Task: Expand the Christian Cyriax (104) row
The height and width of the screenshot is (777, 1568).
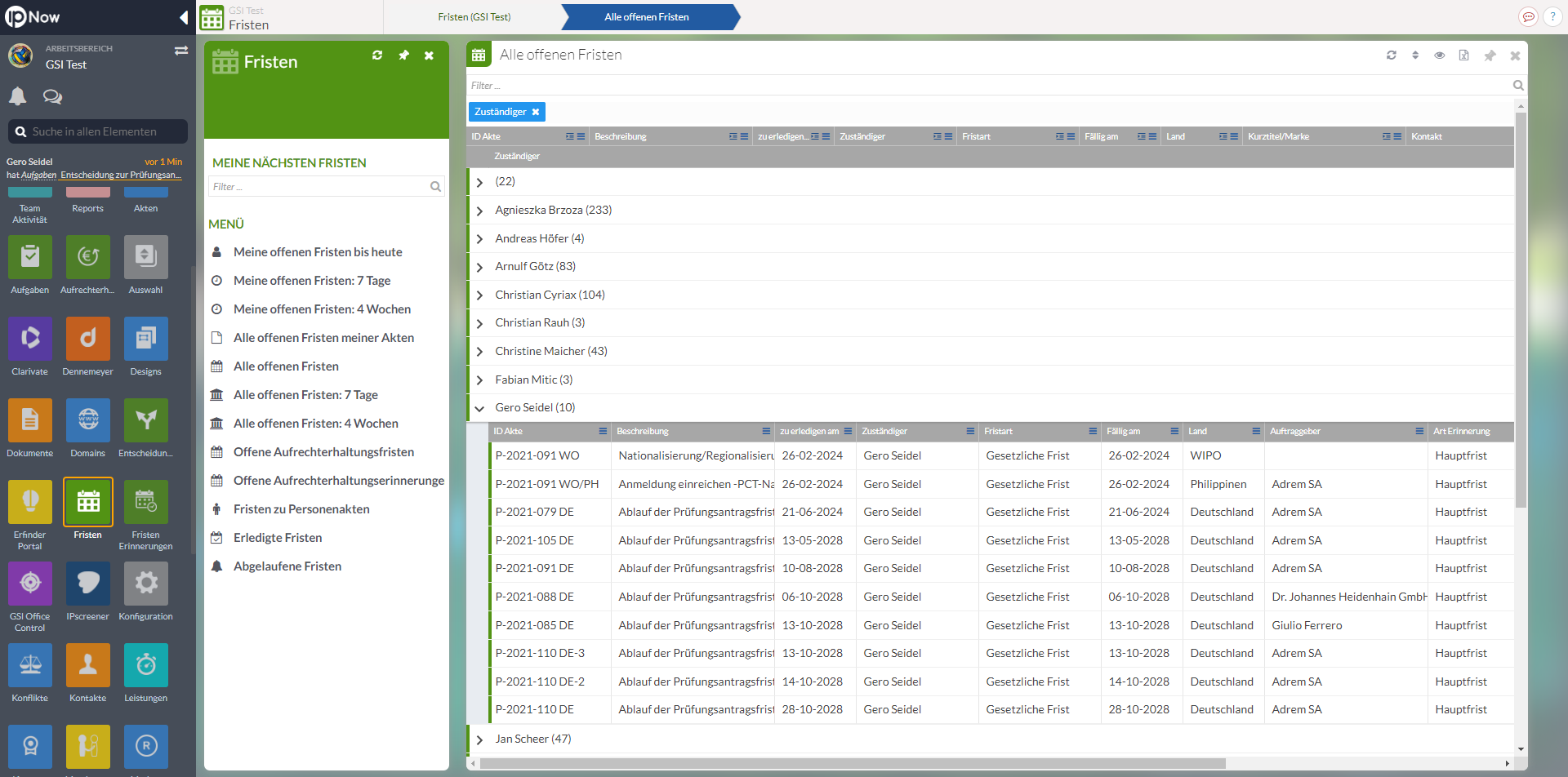Action: coord(480,294)
